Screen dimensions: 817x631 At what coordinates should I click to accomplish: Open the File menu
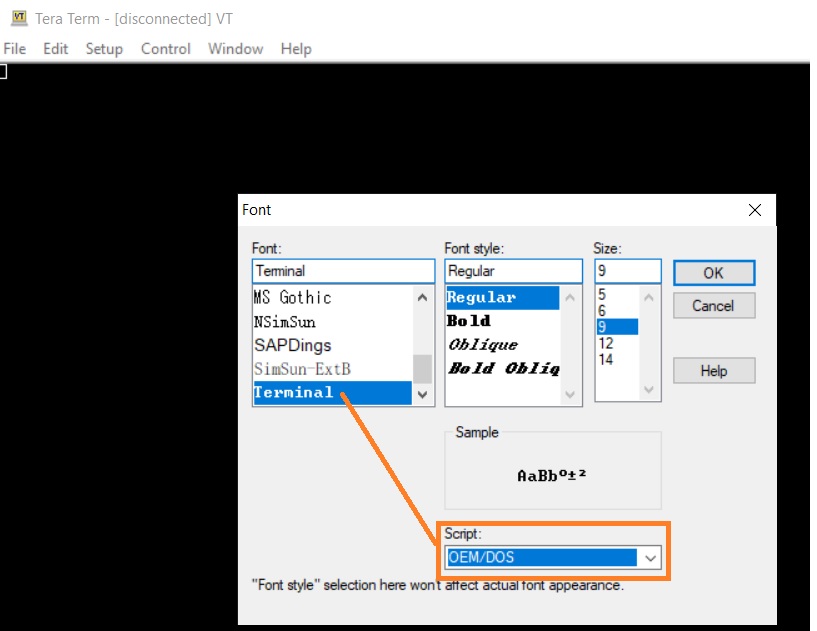(x=15, y=49)
